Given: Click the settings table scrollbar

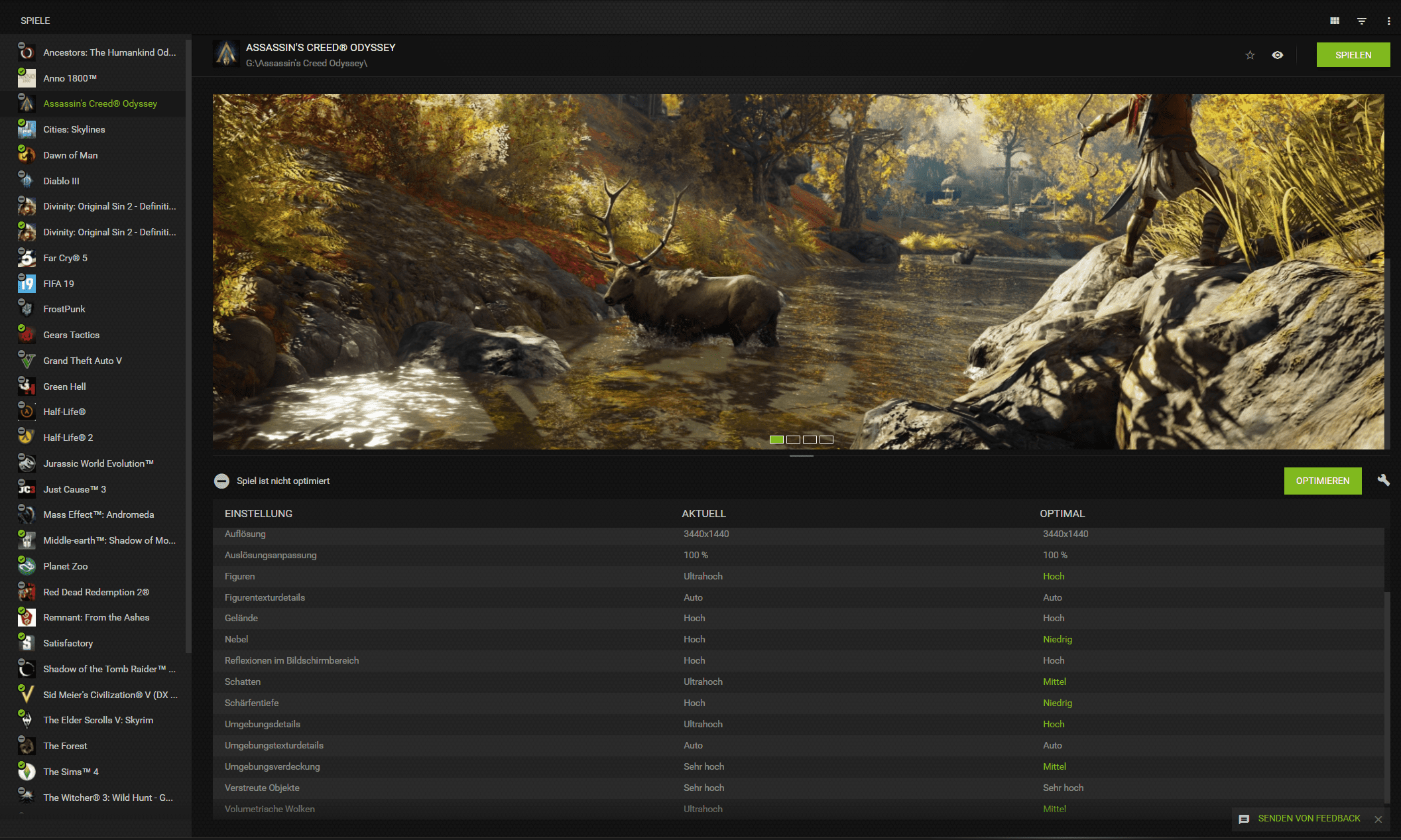Looking at the screenshot, I should point(1387,696).
